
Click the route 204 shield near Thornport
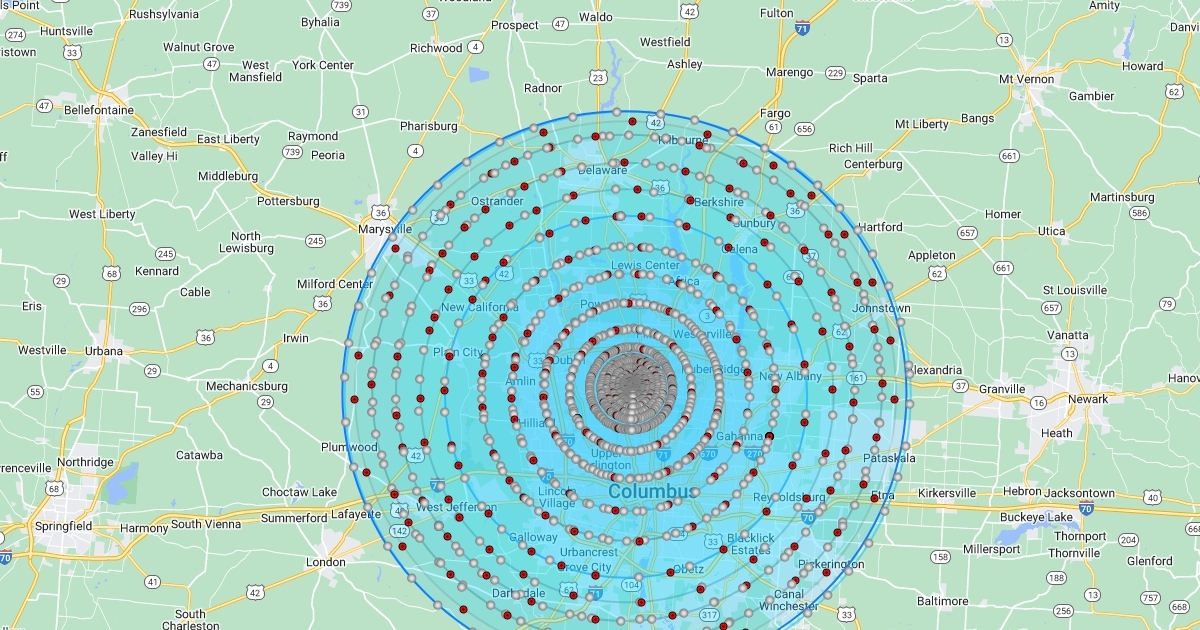1128,540
